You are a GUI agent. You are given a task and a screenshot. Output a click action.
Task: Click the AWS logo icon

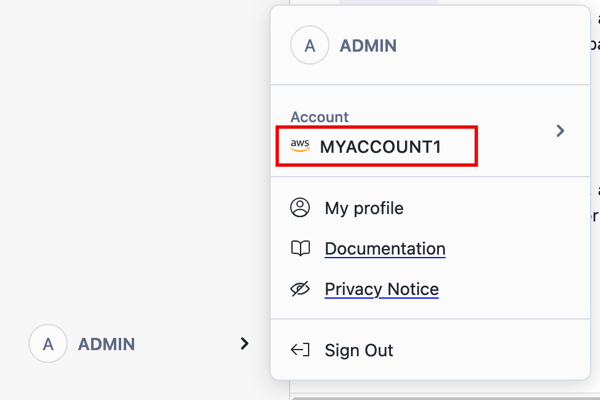[300, 146]
